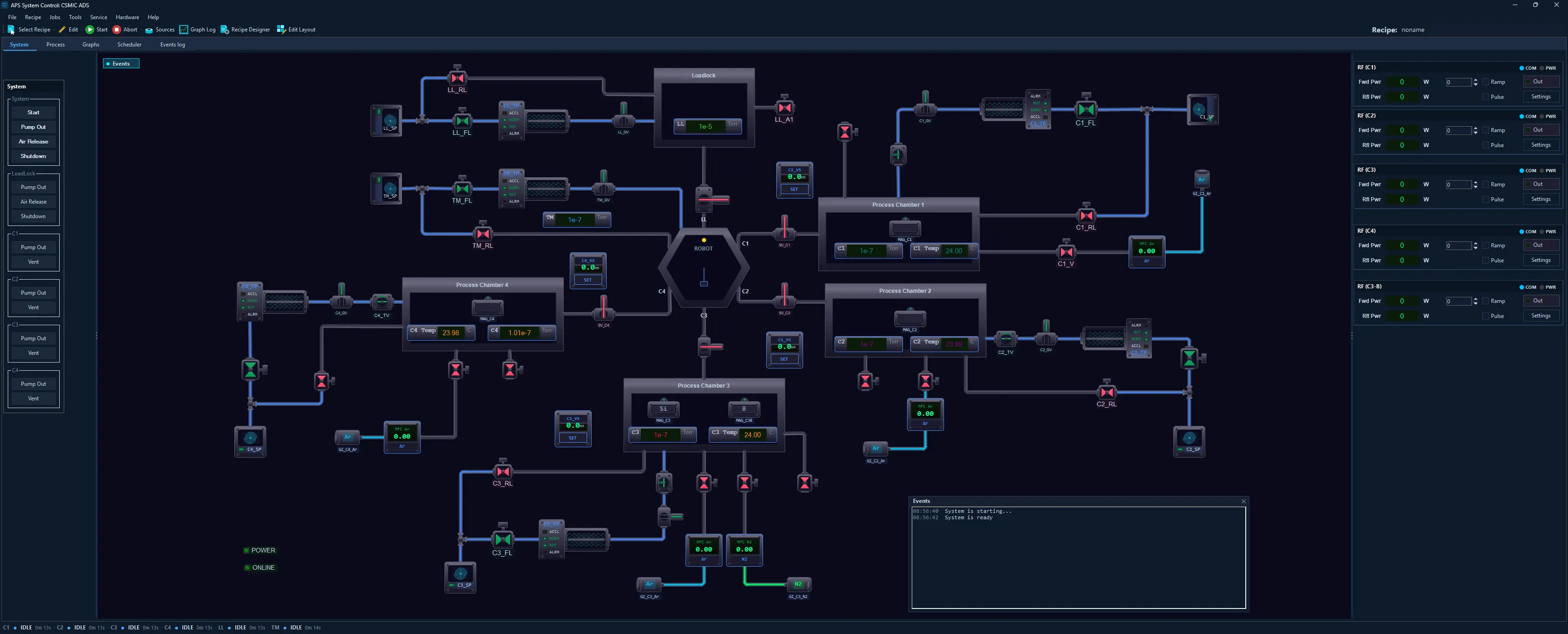Toggle the Events indicator button
Screen dimensions: 1568x634
121,63
